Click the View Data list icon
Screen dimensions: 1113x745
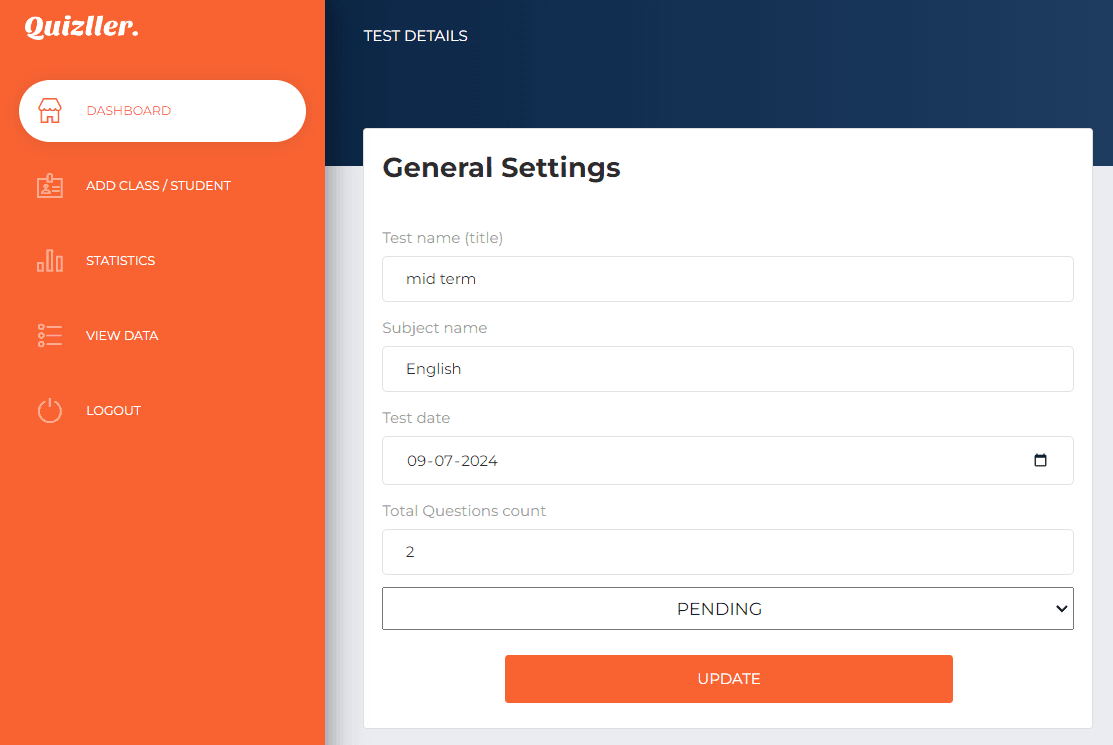pos(50,336)
